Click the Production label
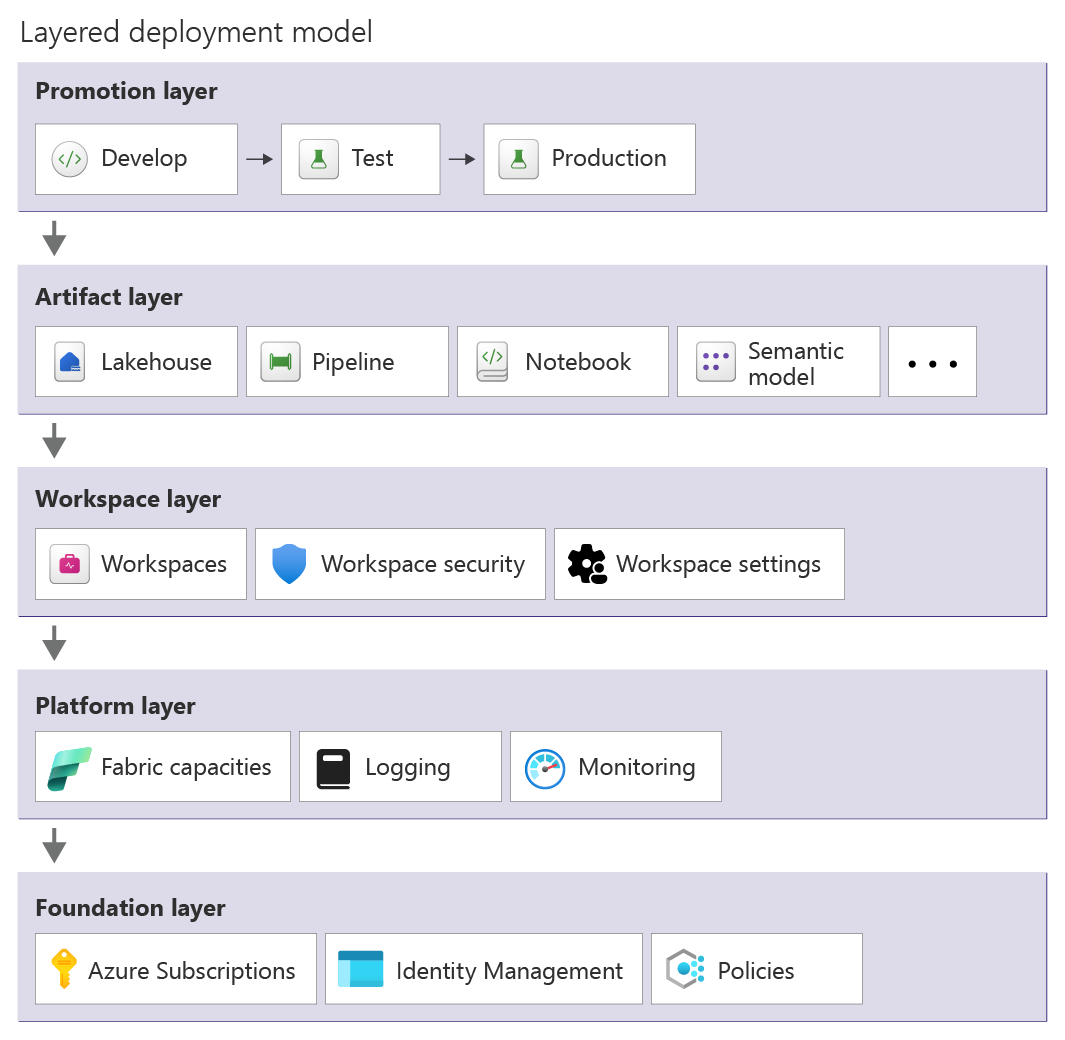The width and height of the screenshot is (1065, 1040). 609,158
